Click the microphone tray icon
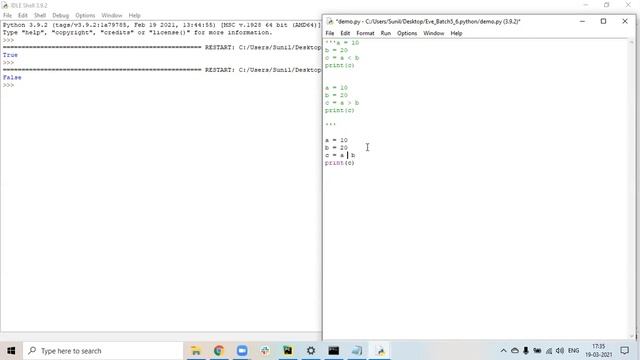This screenshot has height=360, width=640. point(526,351)
